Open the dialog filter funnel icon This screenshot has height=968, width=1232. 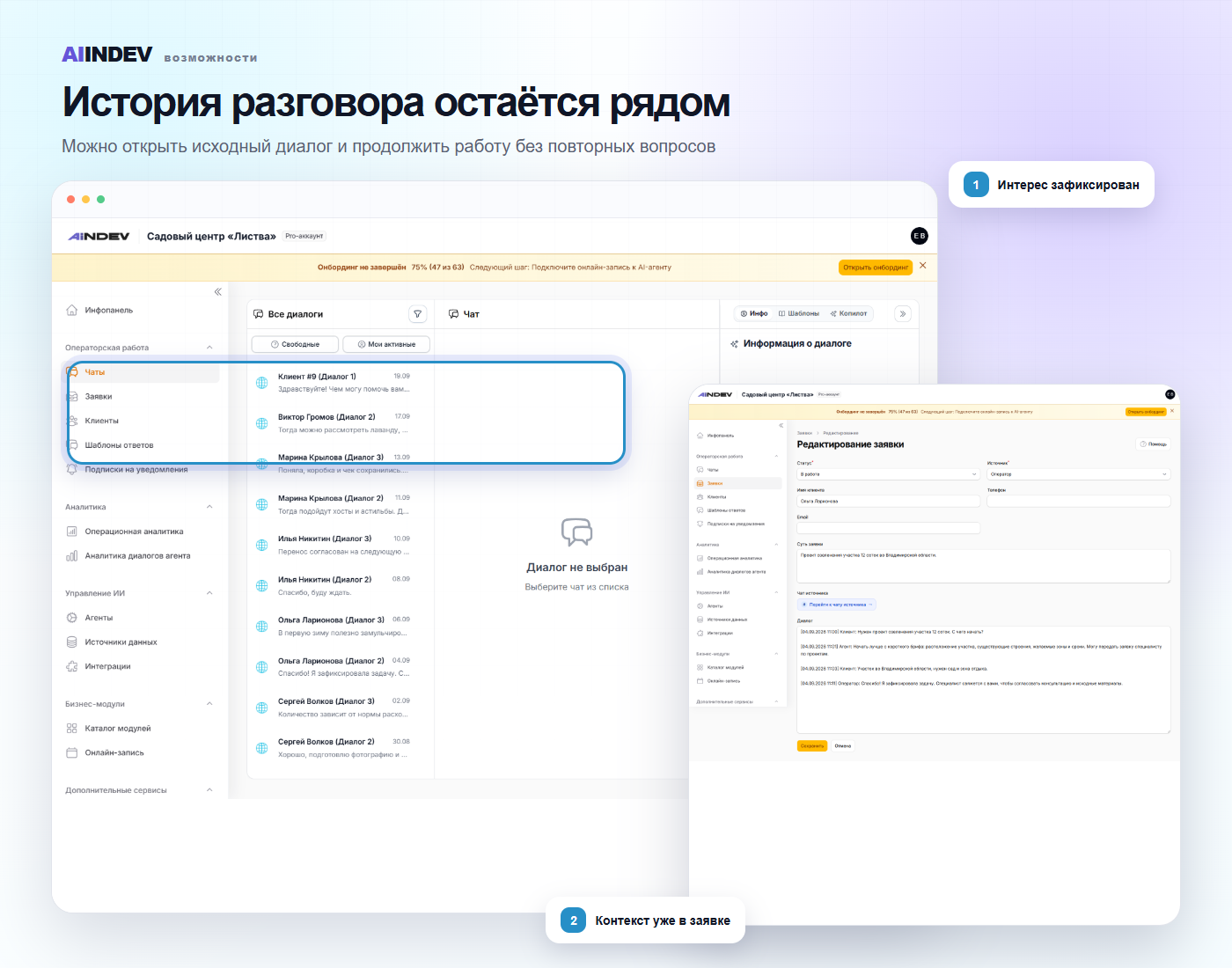pos(418,314)
